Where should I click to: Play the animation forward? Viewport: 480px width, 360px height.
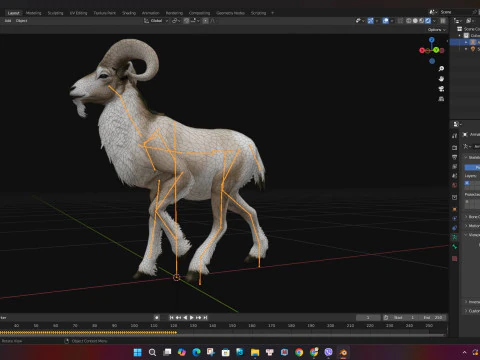(x=192, y=318)
